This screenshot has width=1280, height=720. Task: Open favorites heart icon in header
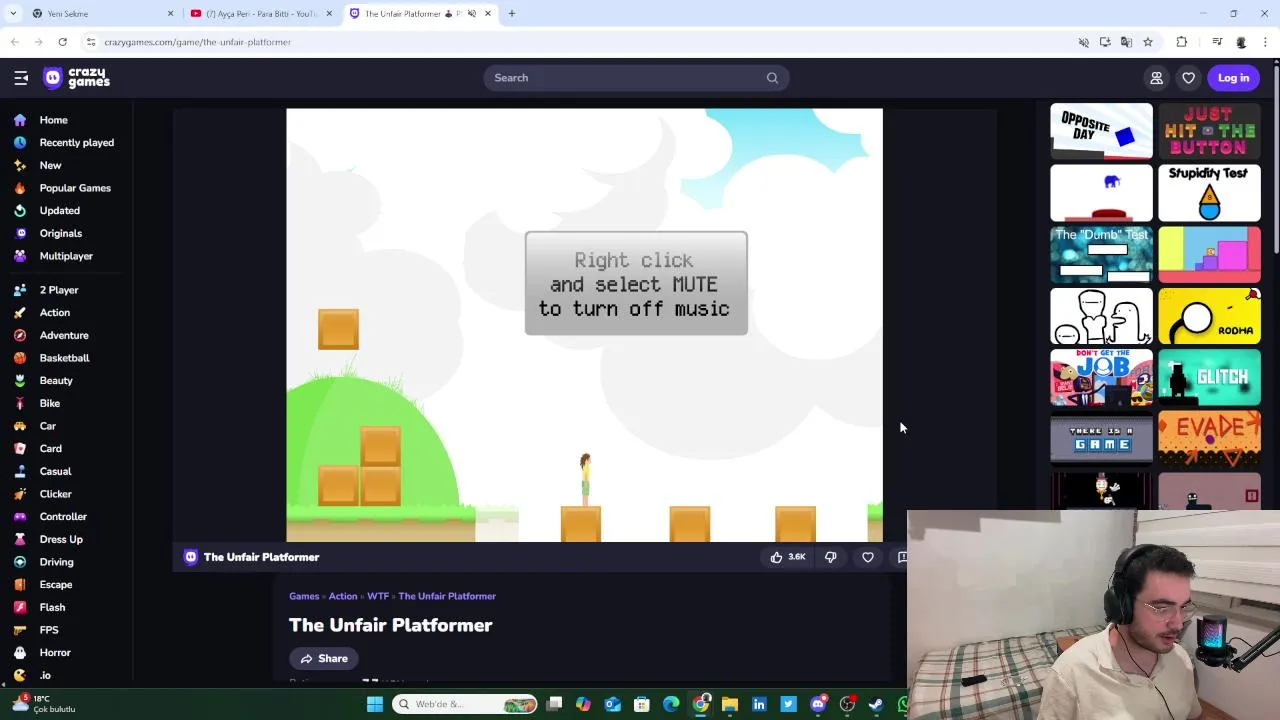click(x=1188, y=78)
